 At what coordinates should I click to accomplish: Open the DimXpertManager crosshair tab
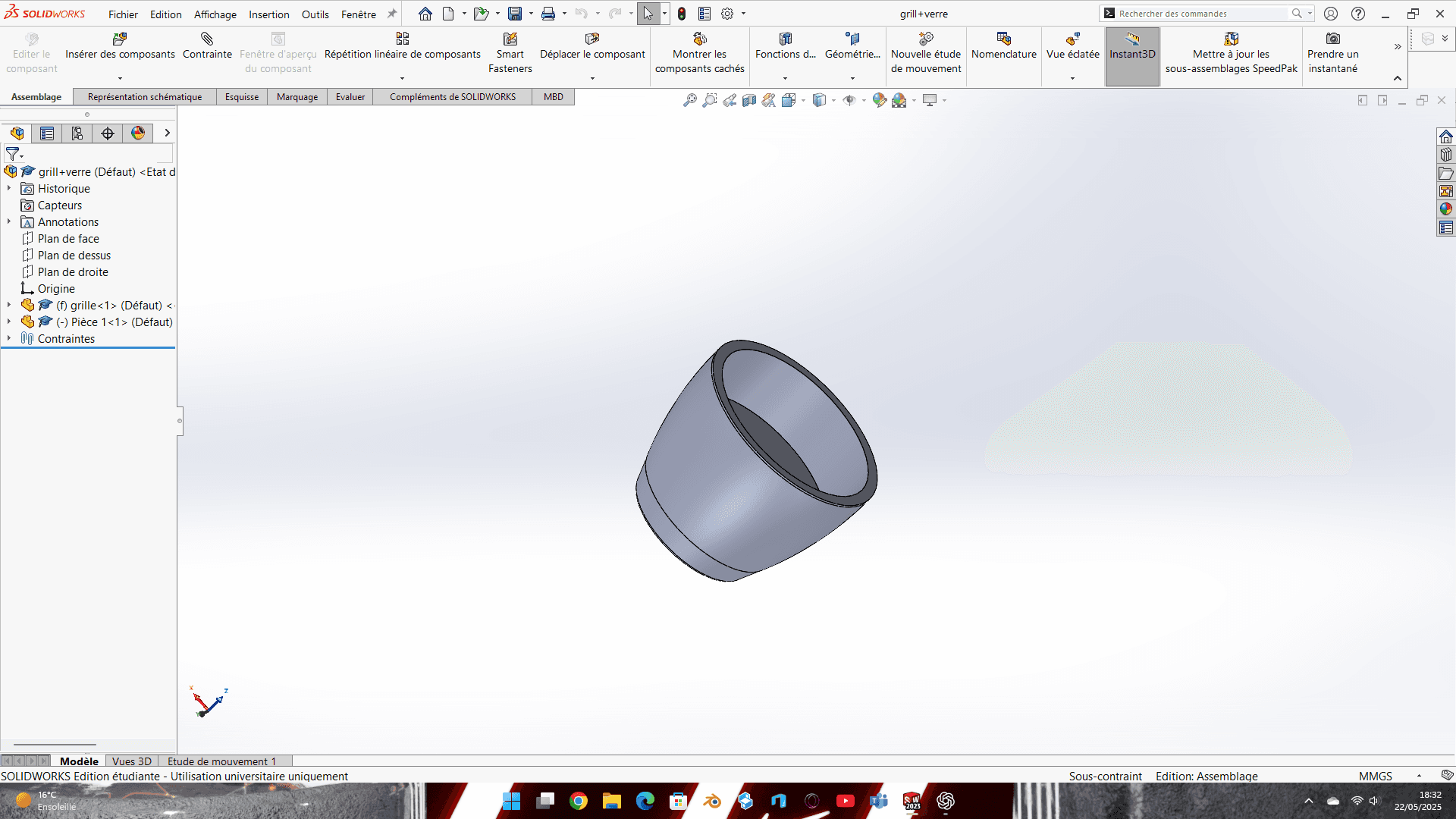click(x=108, y=133)
